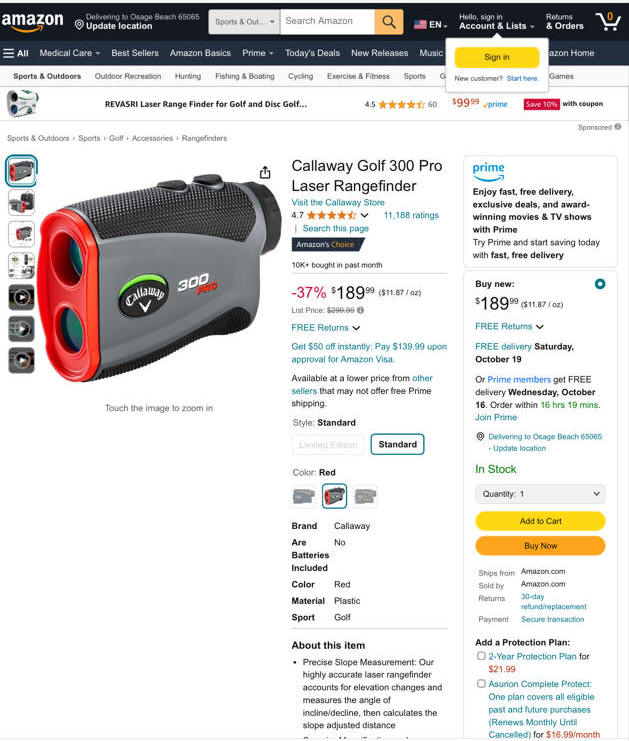Click the share icon above product image
This screenshot has width=629, height=741.
265,172
